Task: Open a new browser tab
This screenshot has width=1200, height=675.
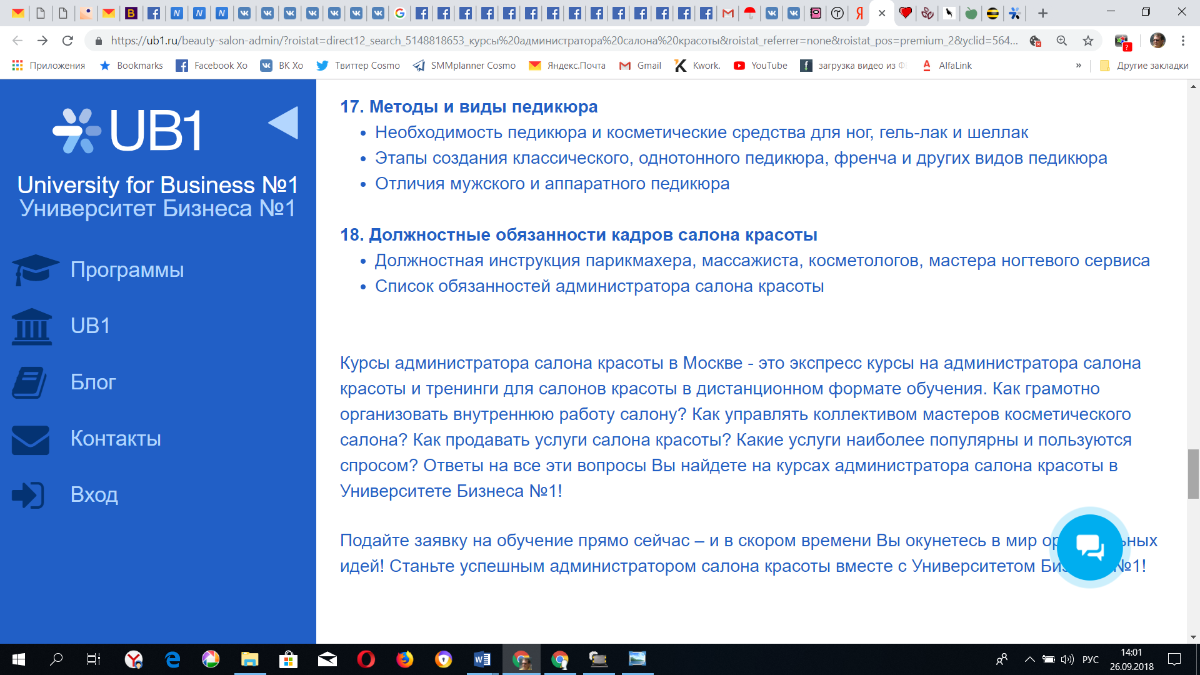Action: pyautogui.click(x=1043, y=13)
